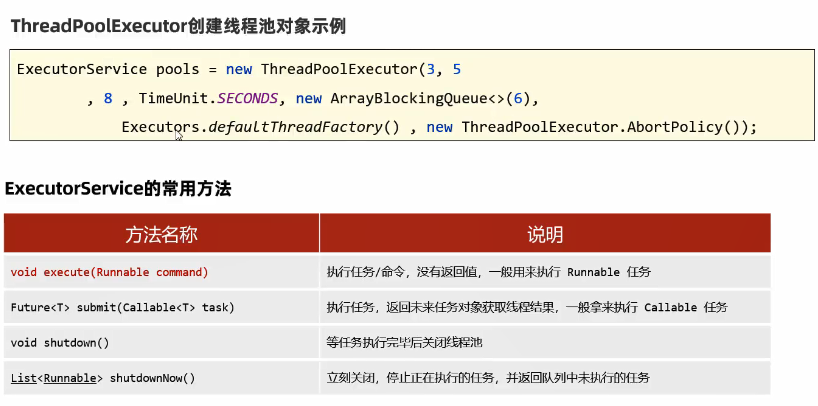Click the List<Runnable> shutdownNow() cell
Screen dimensions: 818x406
[161, 377]
